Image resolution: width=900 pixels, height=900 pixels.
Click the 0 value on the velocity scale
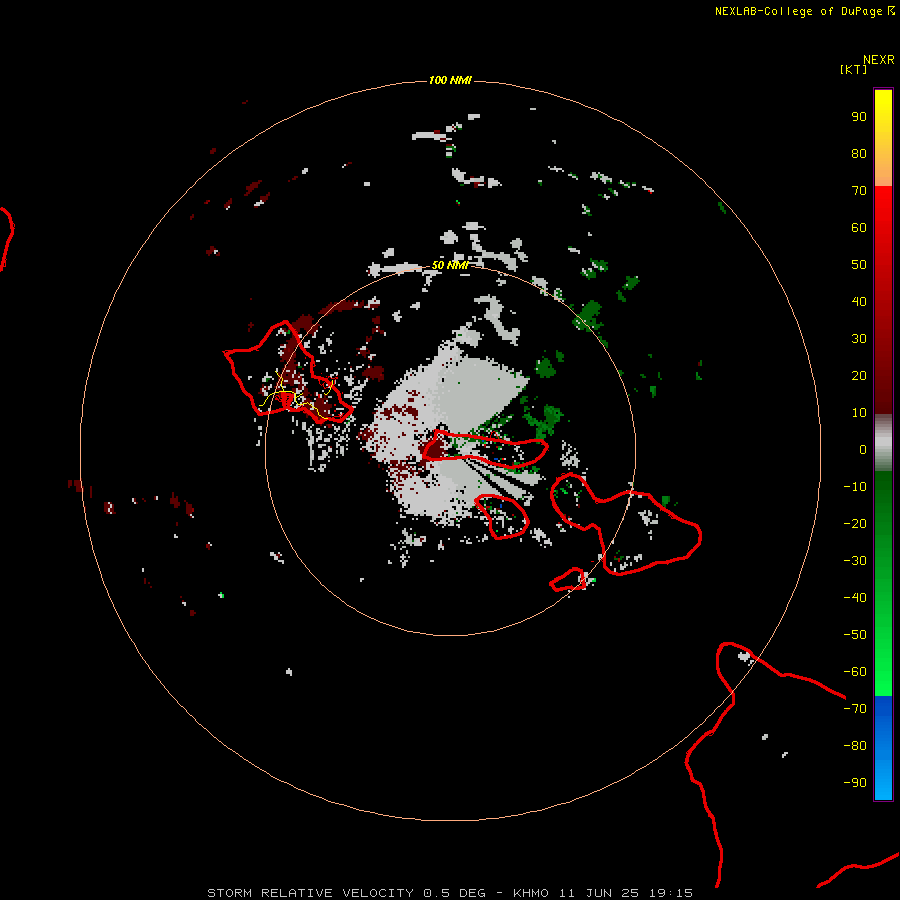[x=863, y=449]
